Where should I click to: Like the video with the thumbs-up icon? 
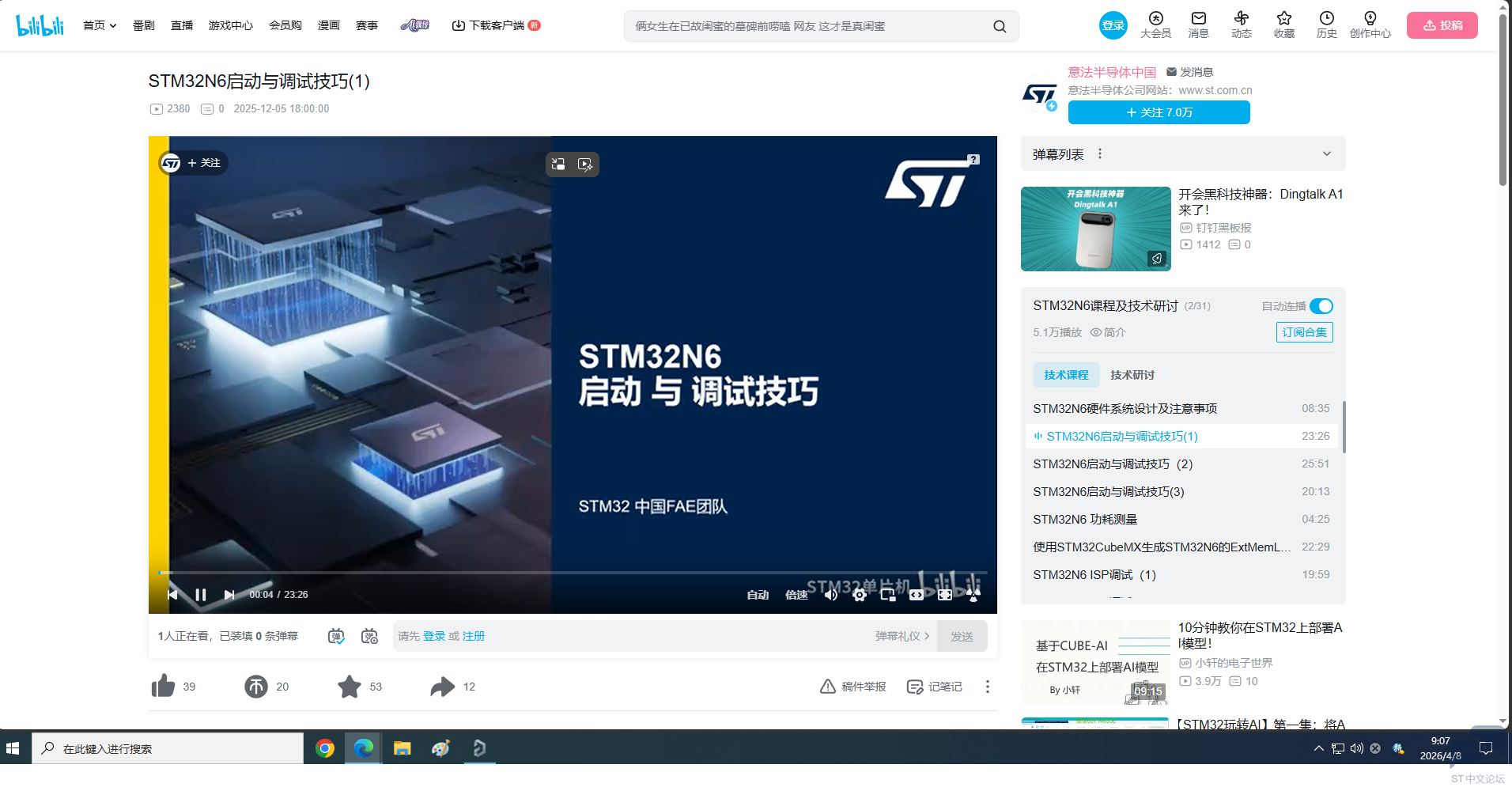163,687
